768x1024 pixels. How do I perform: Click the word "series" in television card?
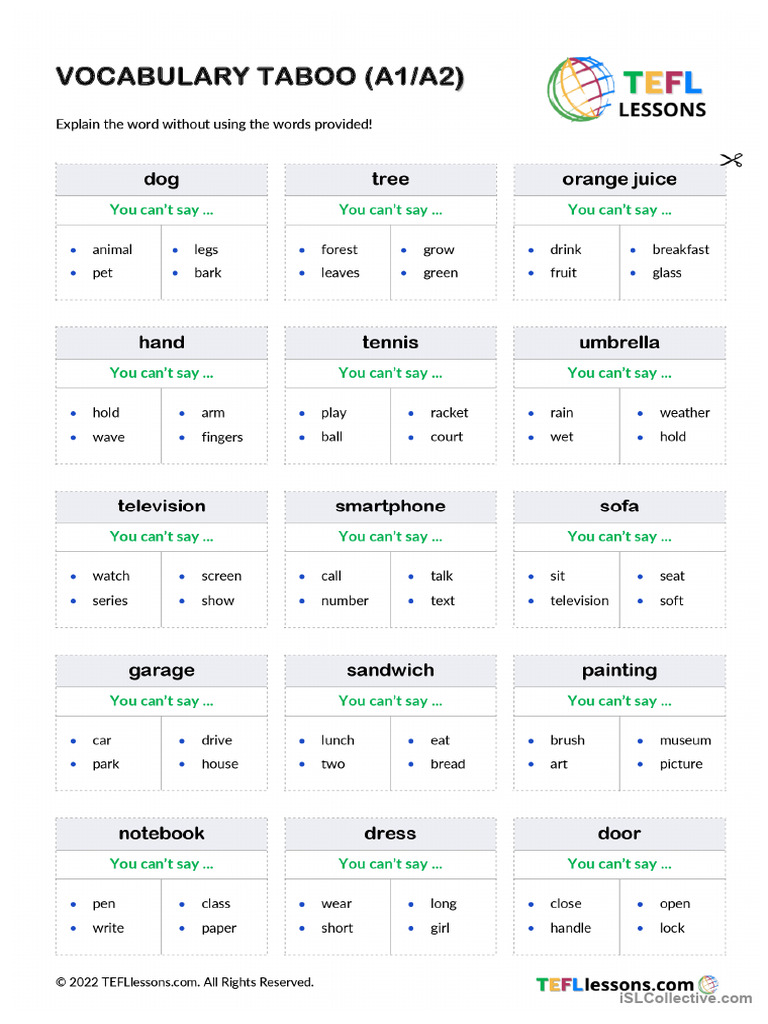point(110,601)
